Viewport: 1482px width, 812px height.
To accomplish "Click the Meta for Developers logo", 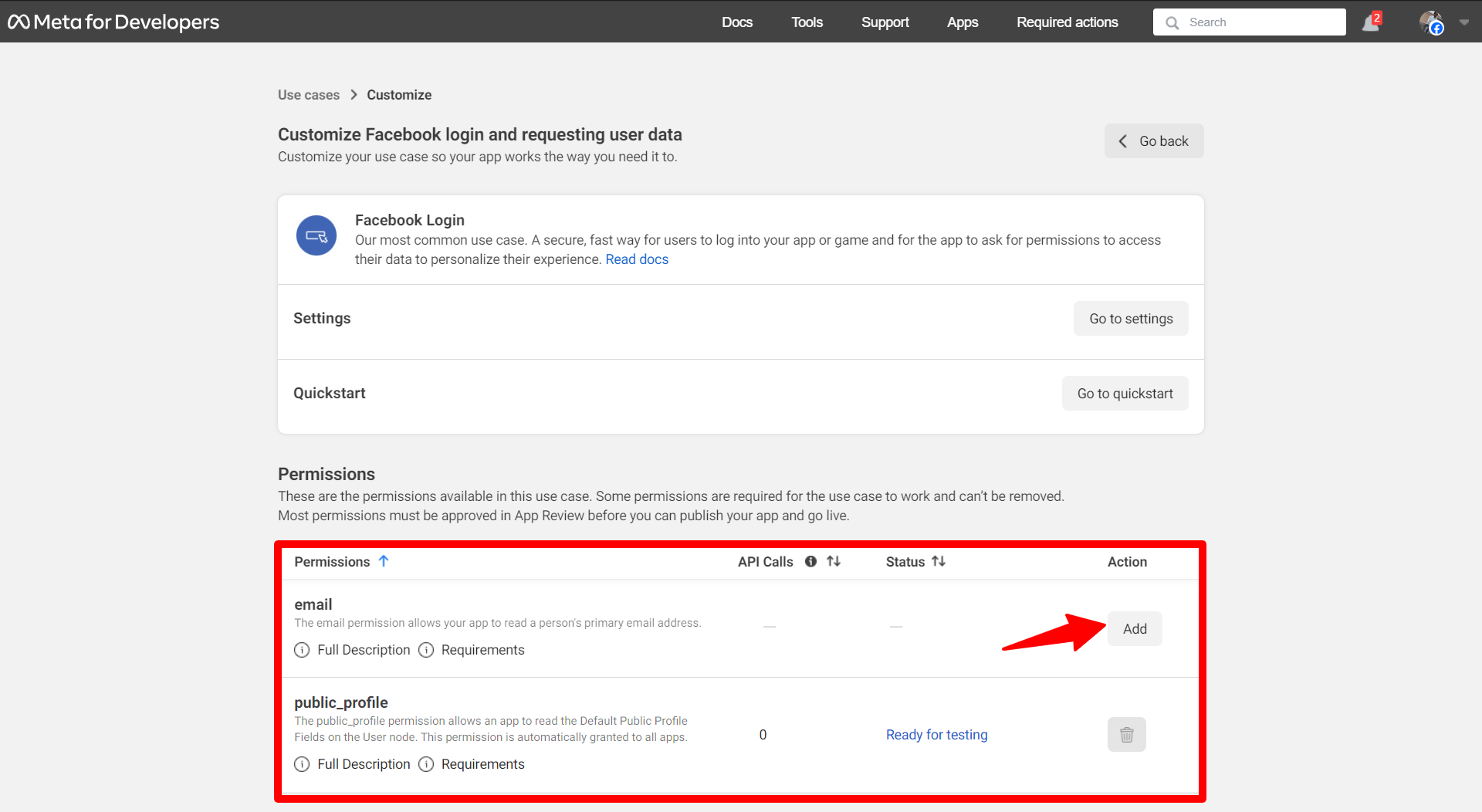I will 113,22.
